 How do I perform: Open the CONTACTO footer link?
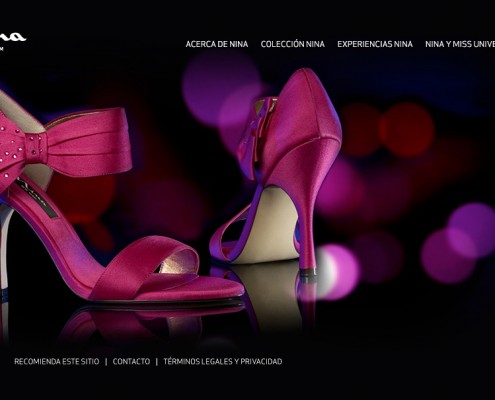click(131, 361)
